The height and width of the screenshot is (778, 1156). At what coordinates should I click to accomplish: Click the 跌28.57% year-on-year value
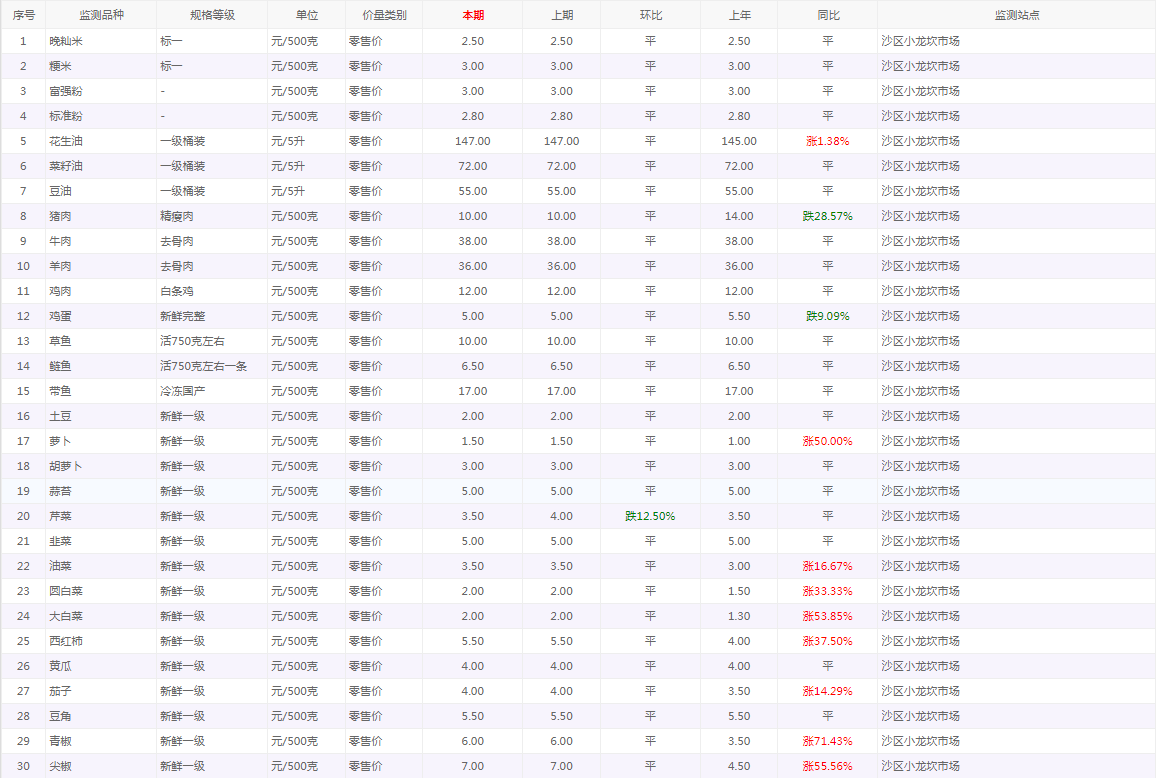coord(827,216)
